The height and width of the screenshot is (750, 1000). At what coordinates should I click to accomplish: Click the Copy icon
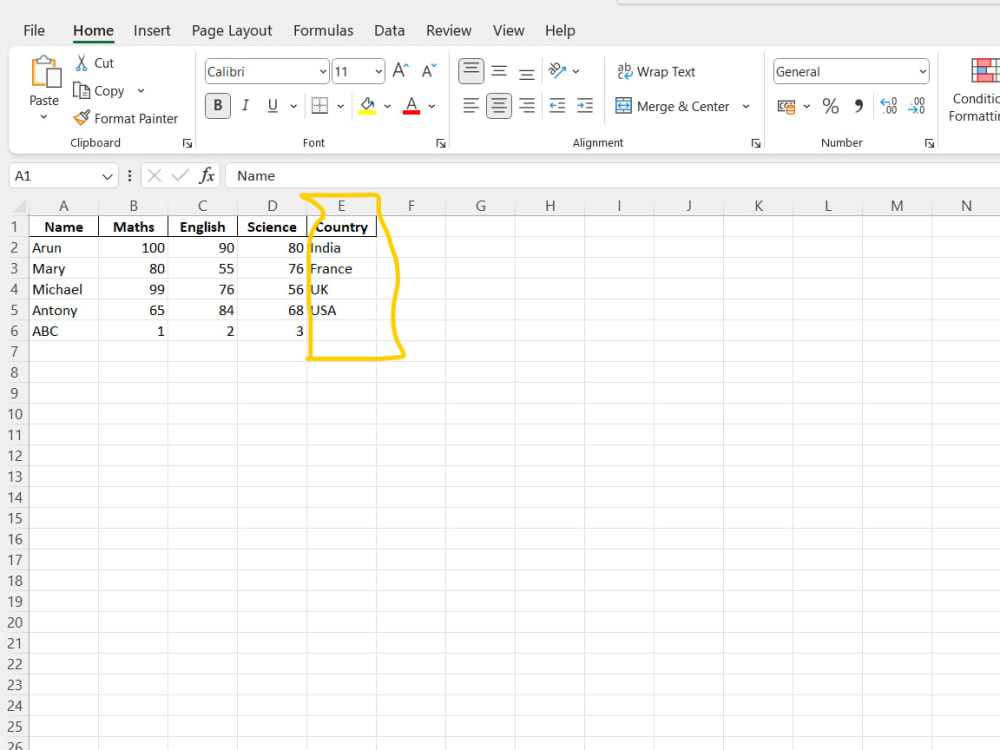(x=81, y=91)
